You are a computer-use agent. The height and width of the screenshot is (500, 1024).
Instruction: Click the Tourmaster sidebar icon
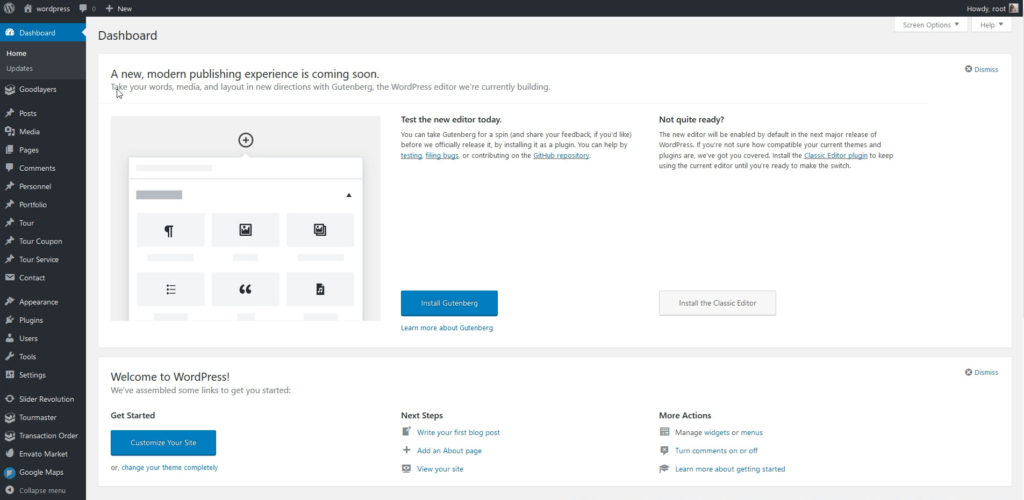click(9, 417)
